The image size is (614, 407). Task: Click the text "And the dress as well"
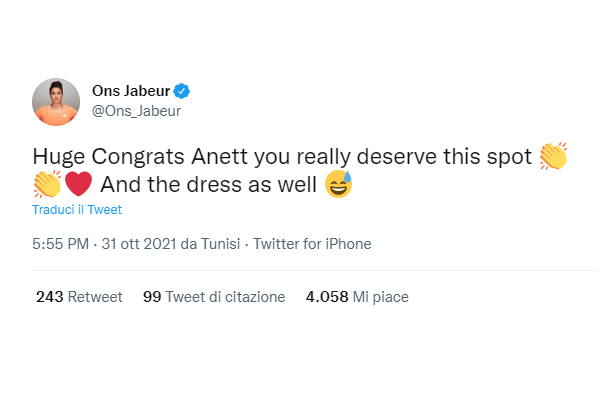coord(209,184)
